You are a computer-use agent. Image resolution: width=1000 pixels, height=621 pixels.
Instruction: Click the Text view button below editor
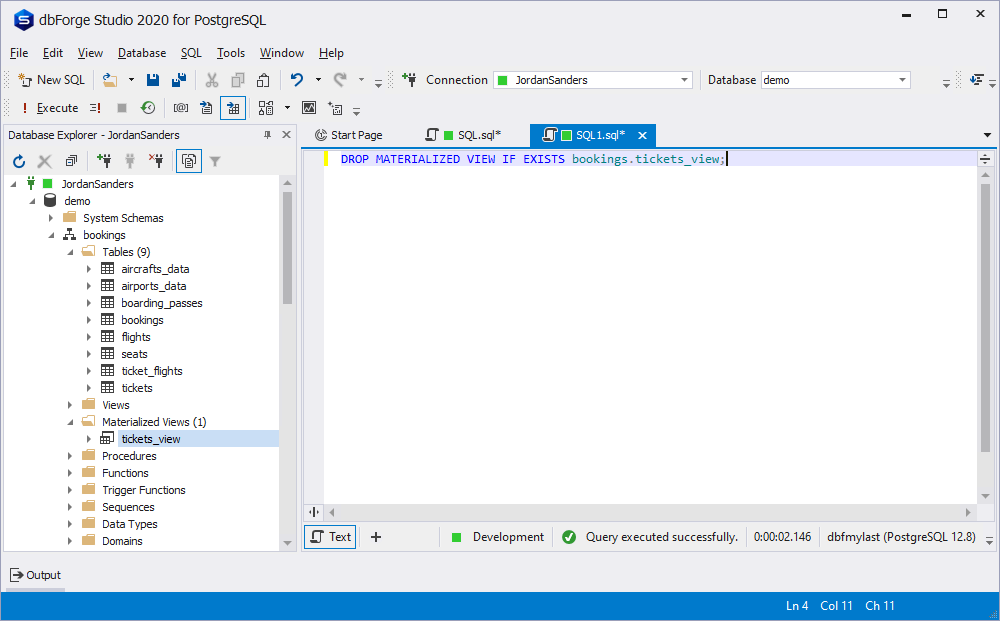pyautogui.click(x=330, y=537)
